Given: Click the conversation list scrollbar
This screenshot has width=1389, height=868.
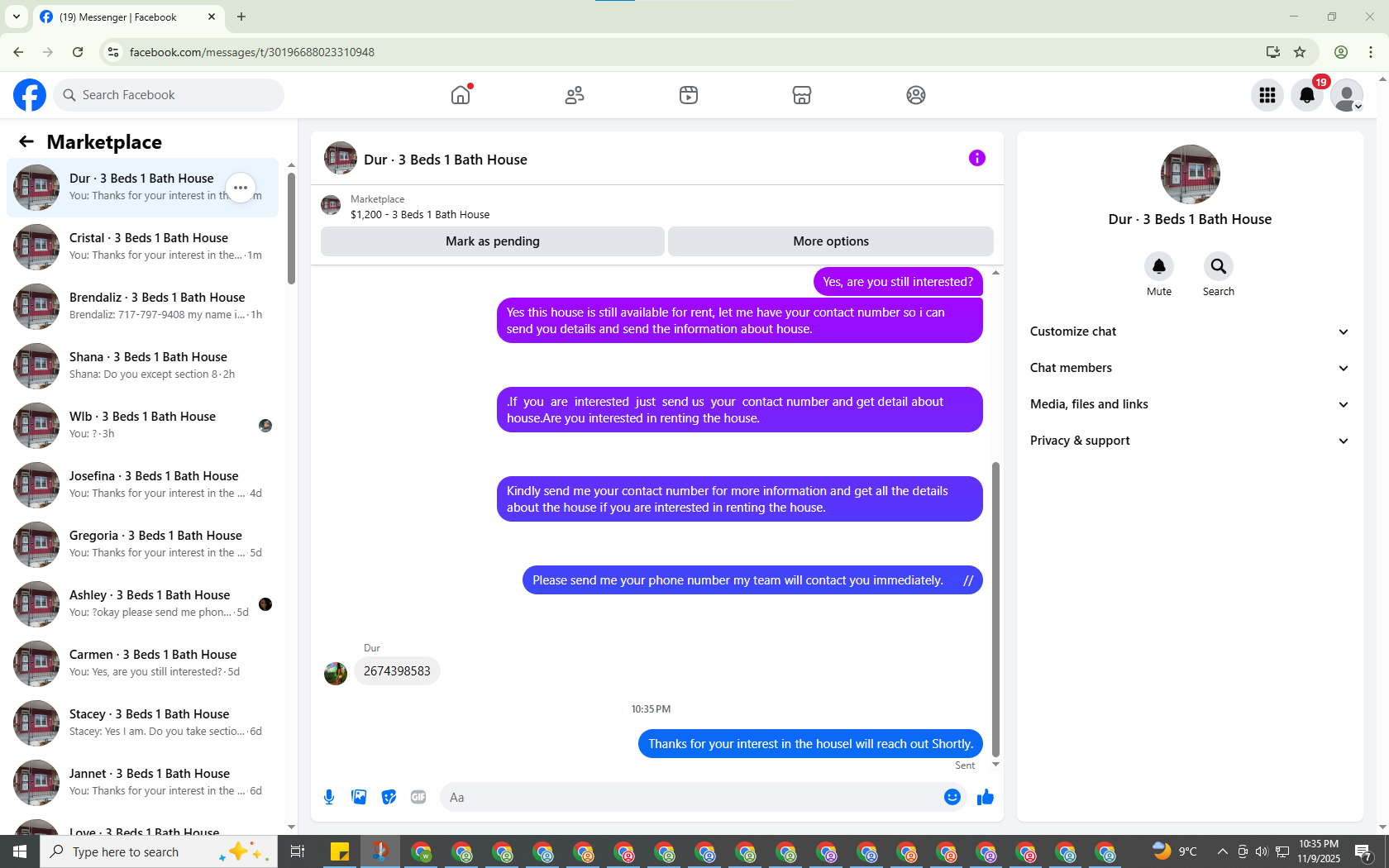Looking at the screenshot, I should [291, 228].
